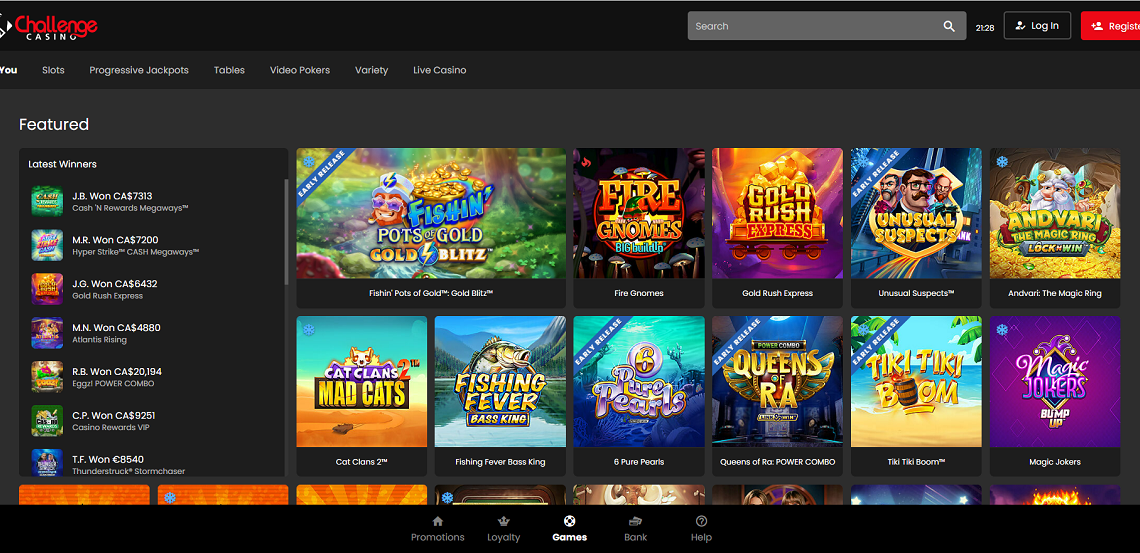The image size is (1140, 553).
Task: Open the Variety category
Action: tap(372, 70)
